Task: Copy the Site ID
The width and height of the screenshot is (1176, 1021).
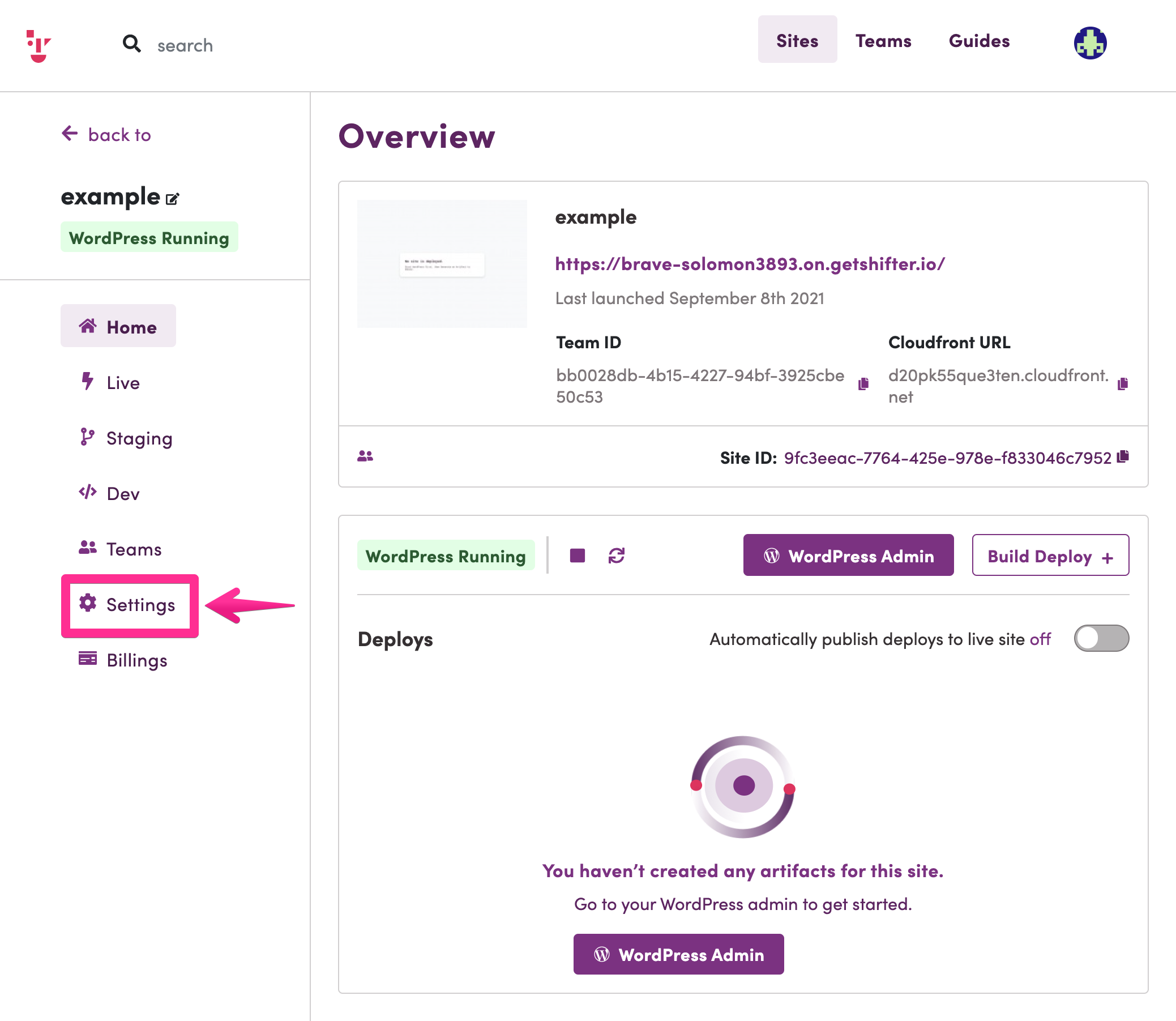Action: pyautogui.click(x=1123, y=456)
